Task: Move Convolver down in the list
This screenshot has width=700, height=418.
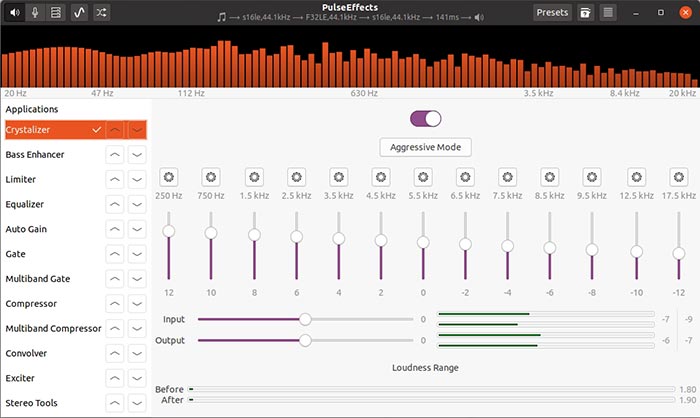Action: point(137,353)
